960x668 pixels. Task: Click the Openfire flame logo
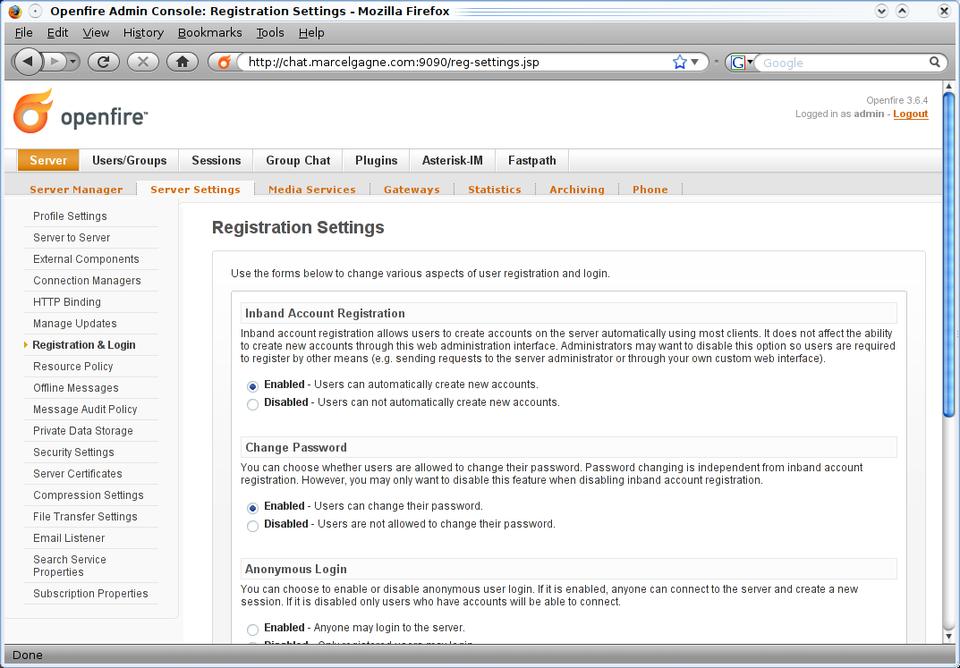point(32,111)
